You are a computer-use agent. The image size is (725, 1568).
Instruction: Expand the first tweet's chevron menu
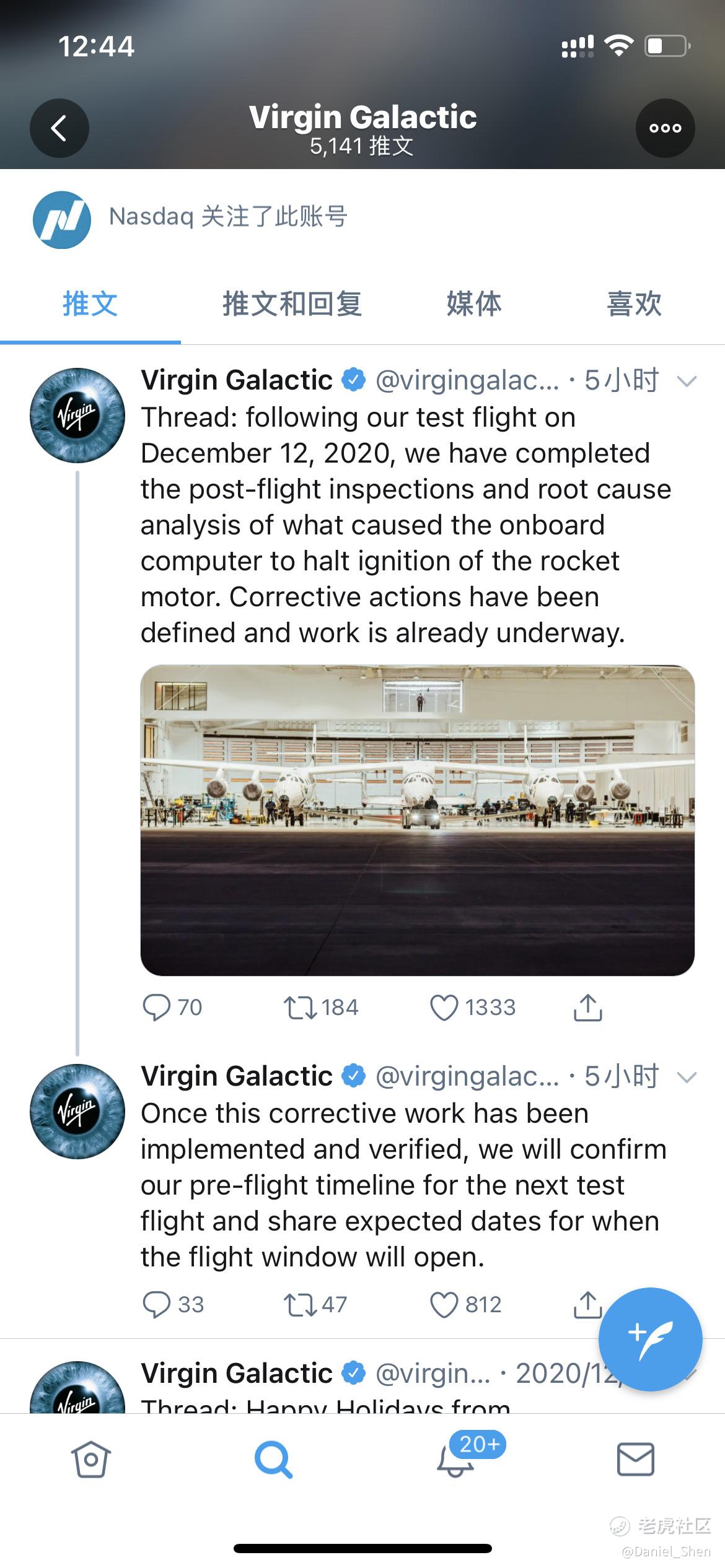687,381
